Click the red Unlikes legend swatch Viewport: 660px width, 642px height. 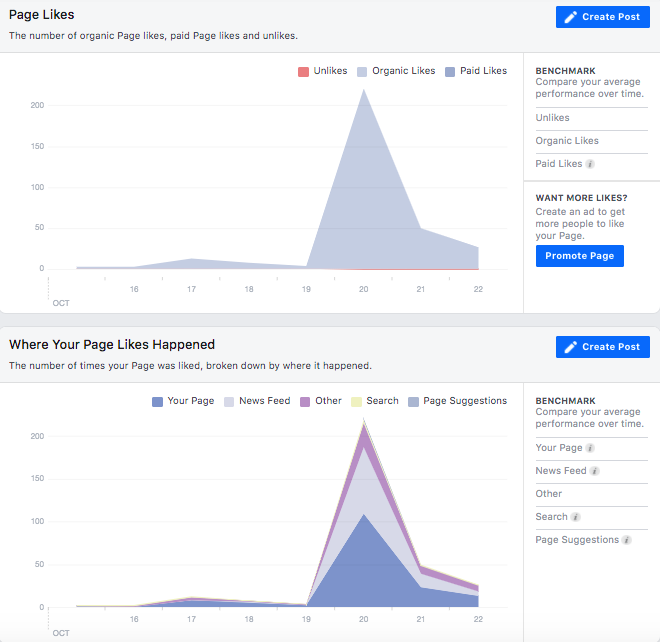tap(304, 72)
